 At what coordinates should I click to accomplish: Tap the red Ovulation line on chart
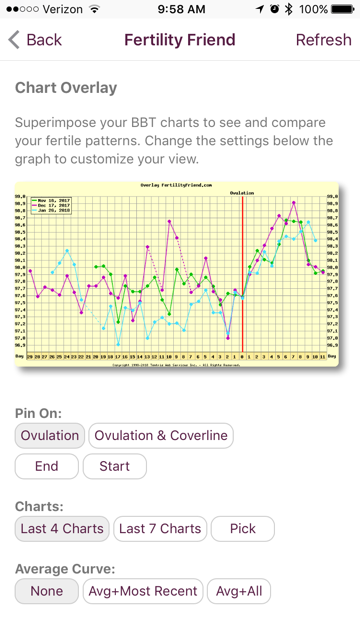[242, 274]
